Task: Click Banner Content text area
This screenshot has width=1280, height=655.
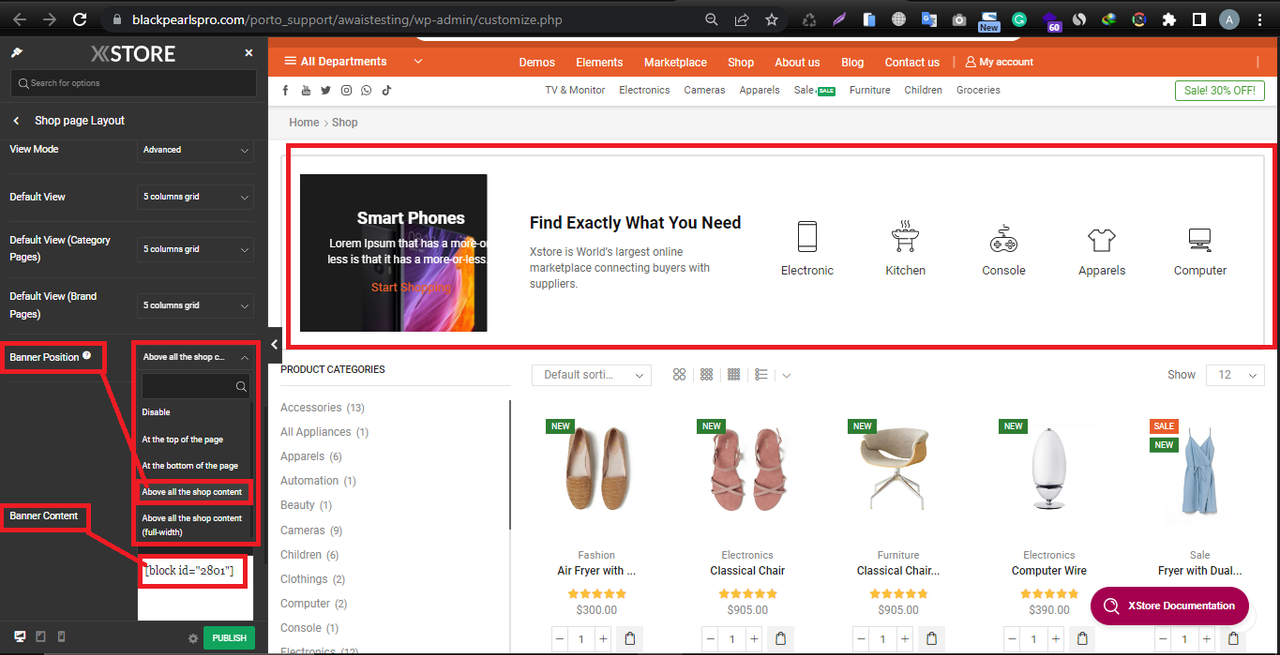Action: click(195, 588)
